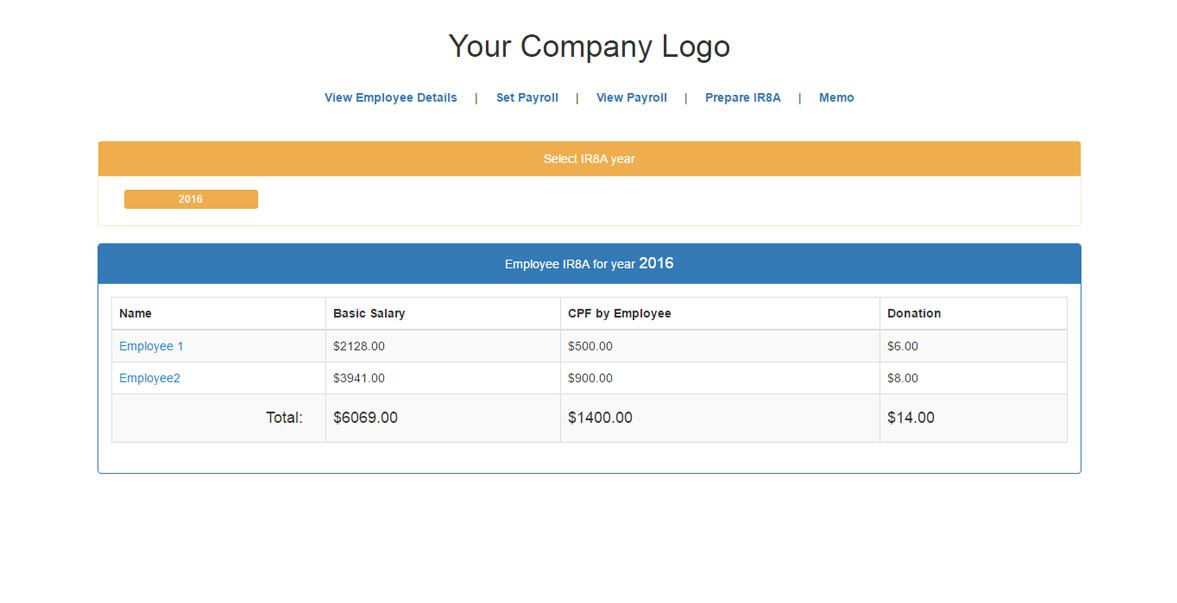The width and height of the screenshot is (1177, 603).
Task: Click the Select IR8A year header
Action: 589,159
